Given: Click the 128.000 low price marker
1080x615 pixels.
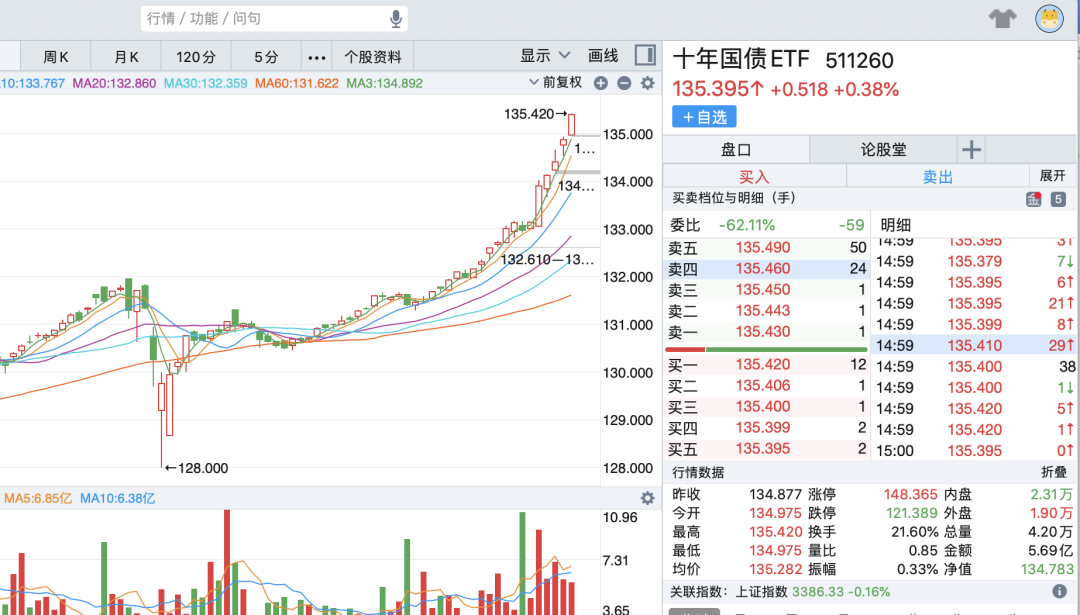Looking at the screenshot, I should point(197,468).
